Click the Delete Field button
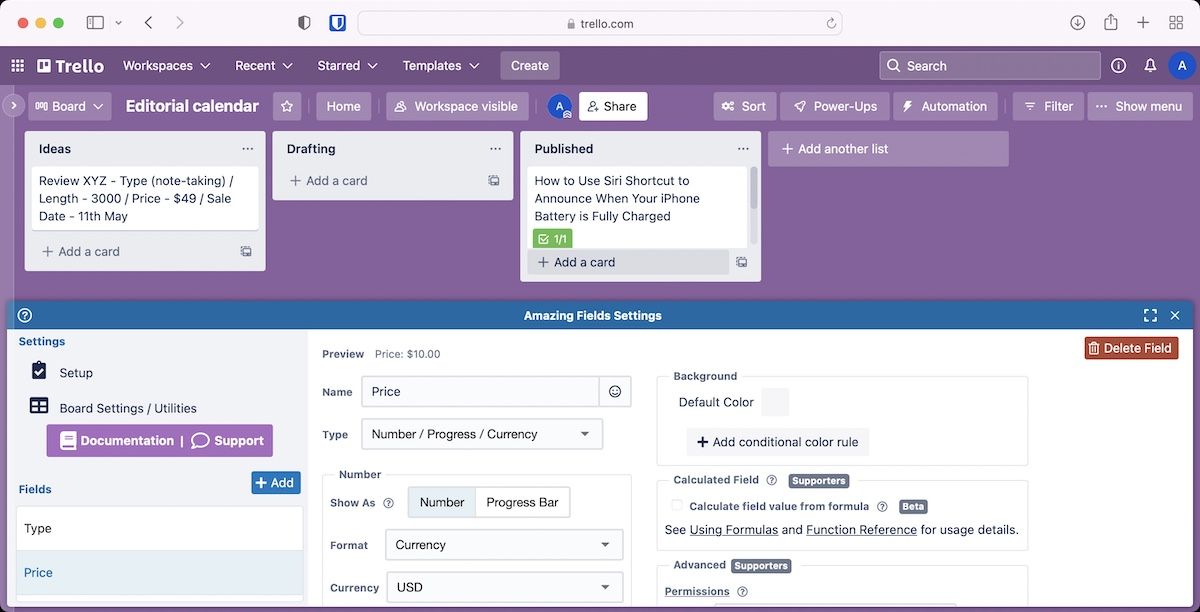Image resolution: width=1200 pixels, height=612 pixels. pos(1131,348)
